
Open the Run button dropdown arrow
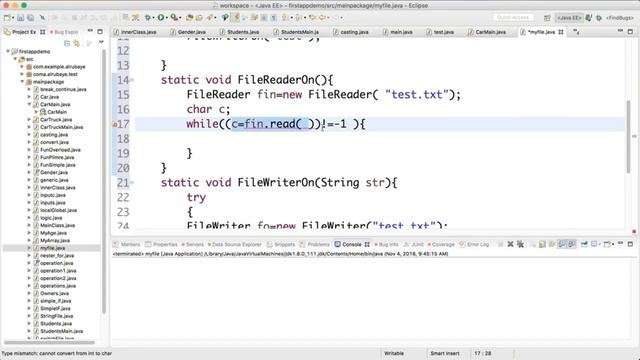tap(167, 18)
